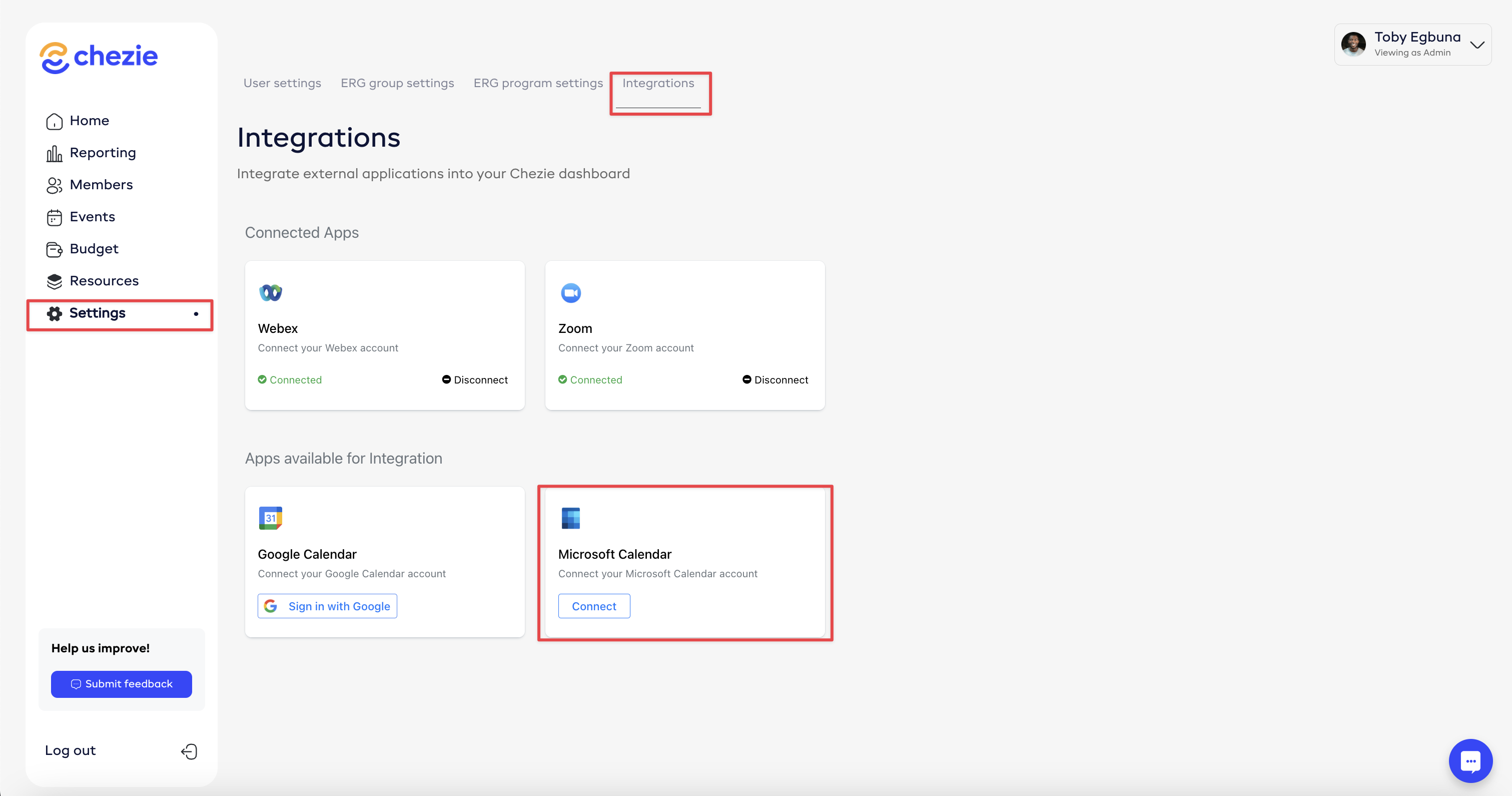Disconnect the Zoom integration
Image resolution: width=1512 pixels, height=796 pixels.
pyautogui.click(x=776, y=380)
